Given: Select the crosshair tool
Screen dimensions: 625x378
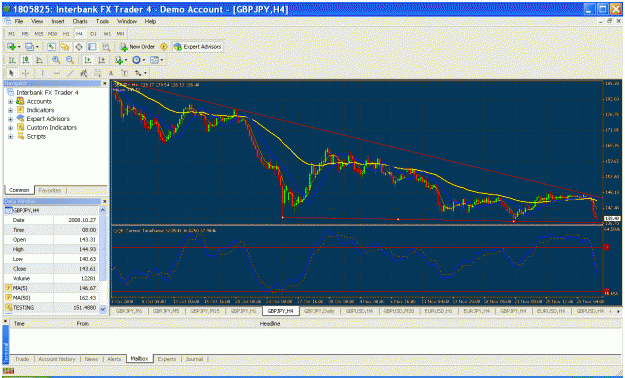Looking at the screenshot, I should click(26, 73).
